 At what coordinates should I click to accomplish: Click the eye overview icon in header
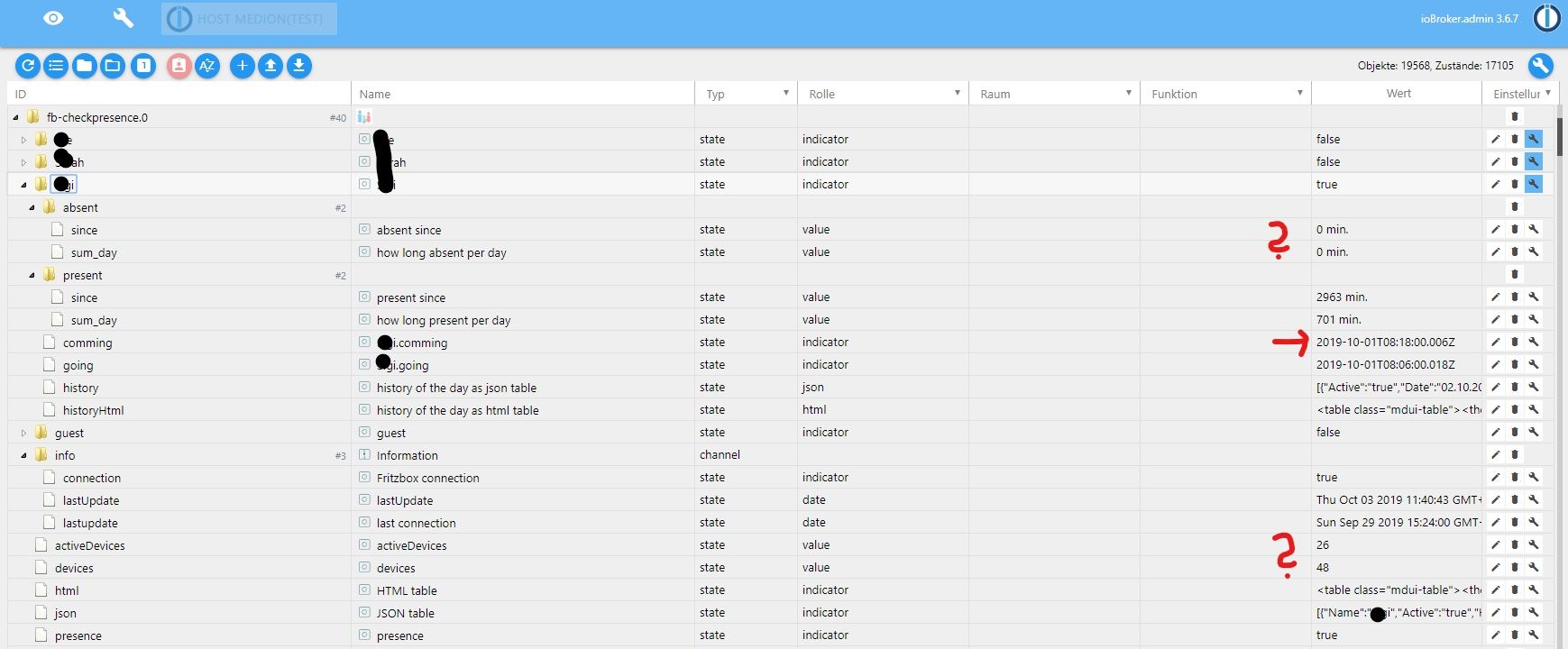click(53, 18)
